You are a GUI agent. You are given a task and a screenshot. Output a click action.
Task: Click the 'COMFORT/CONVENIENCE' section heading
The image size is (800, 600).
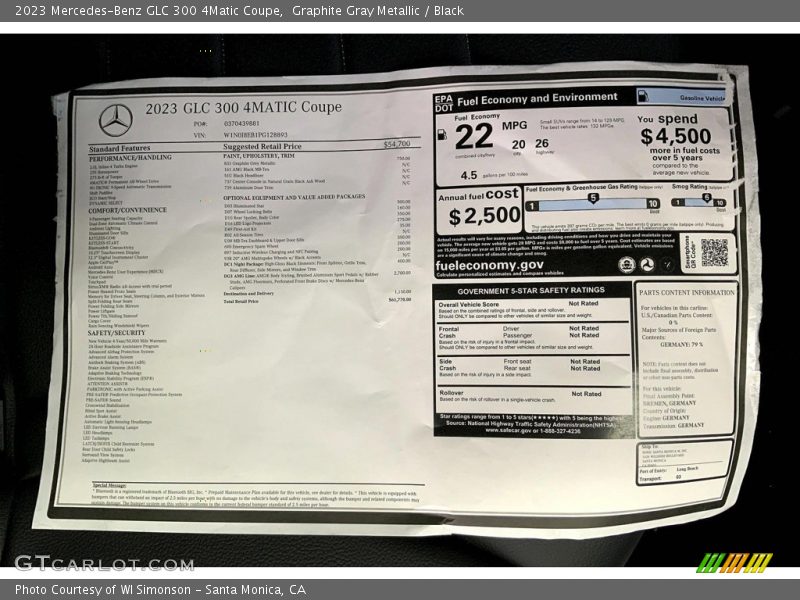point(127,210)
